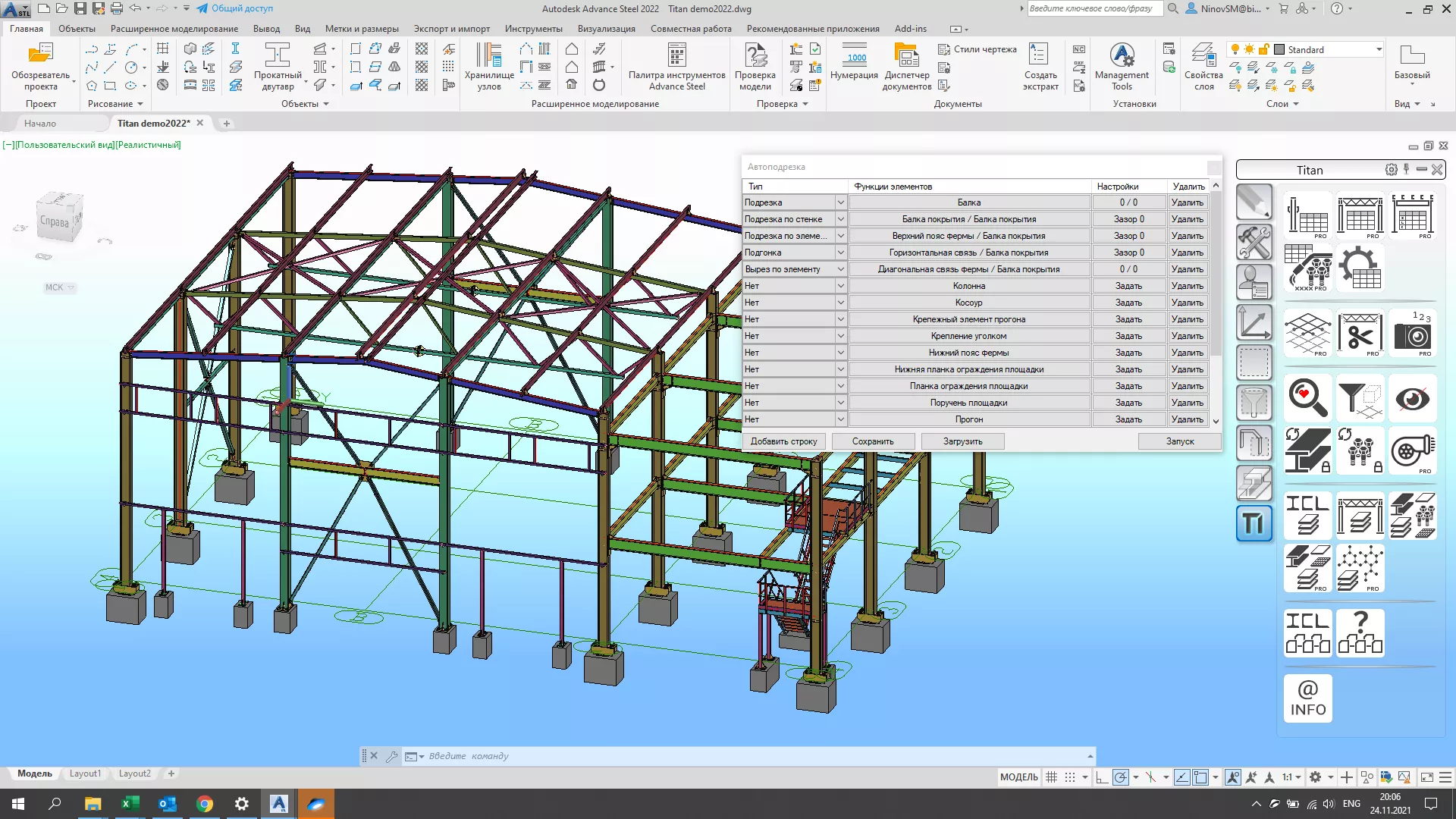Expand the type dropdown for Колонна row
The height and width of the screenshot is (819, 1456).
click(840, 286)
